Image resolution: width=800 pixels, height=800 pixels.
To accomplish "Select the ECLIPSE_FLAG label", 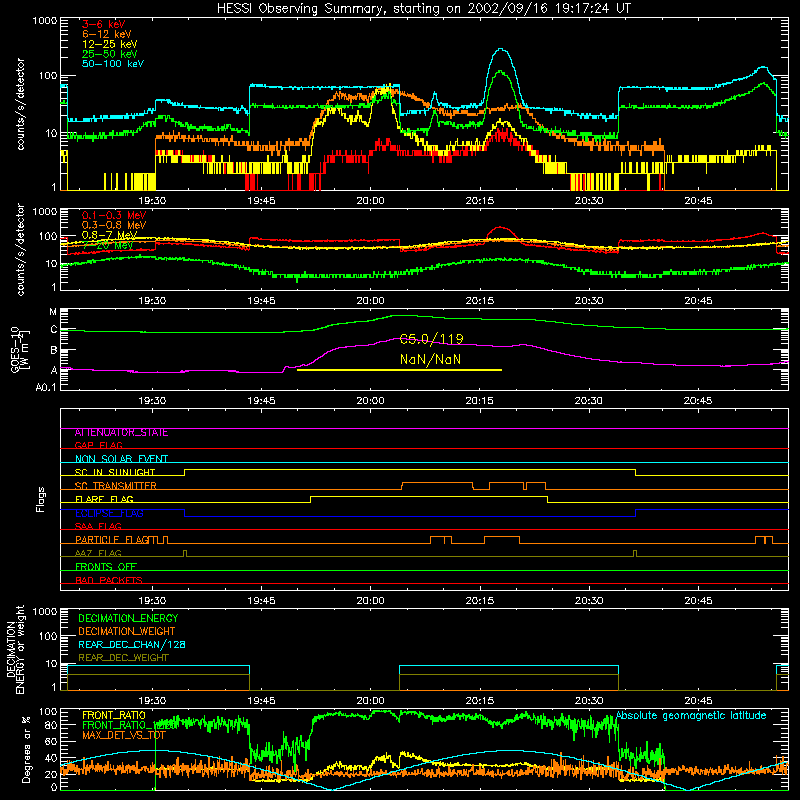I will pos(109,513).
